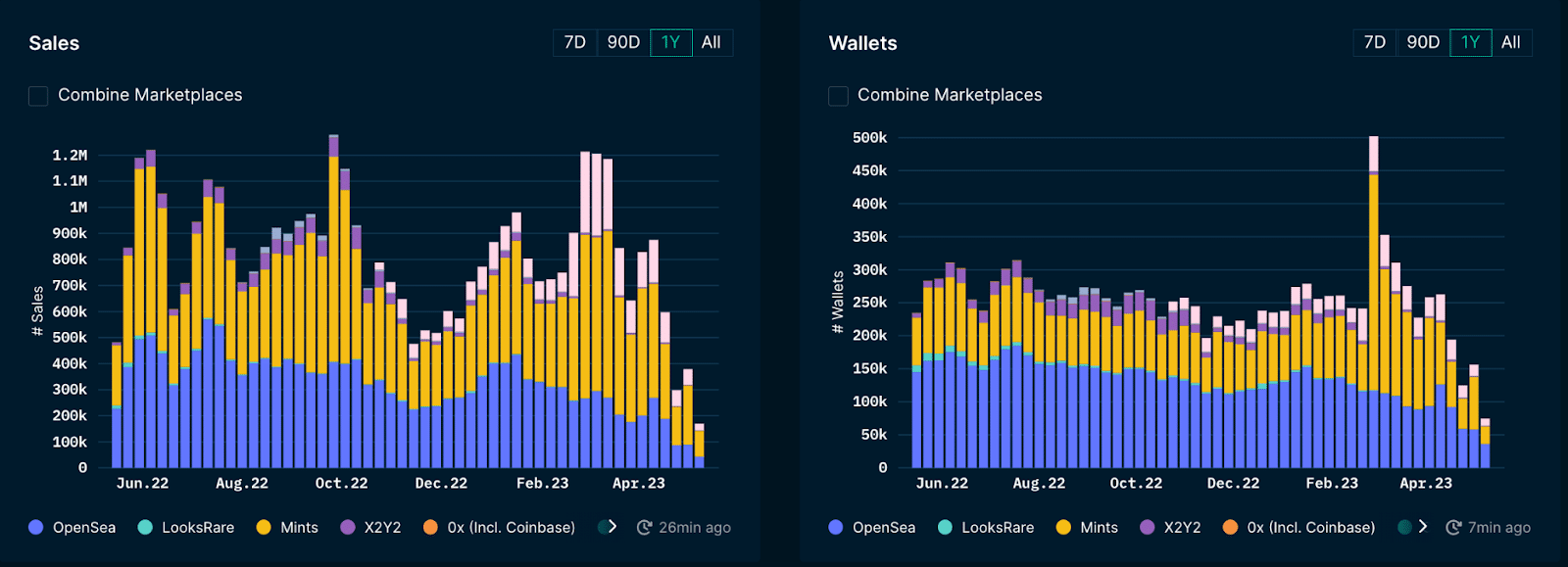Click the refresh clock icon in Sales panel

click(x=644, y=527)
